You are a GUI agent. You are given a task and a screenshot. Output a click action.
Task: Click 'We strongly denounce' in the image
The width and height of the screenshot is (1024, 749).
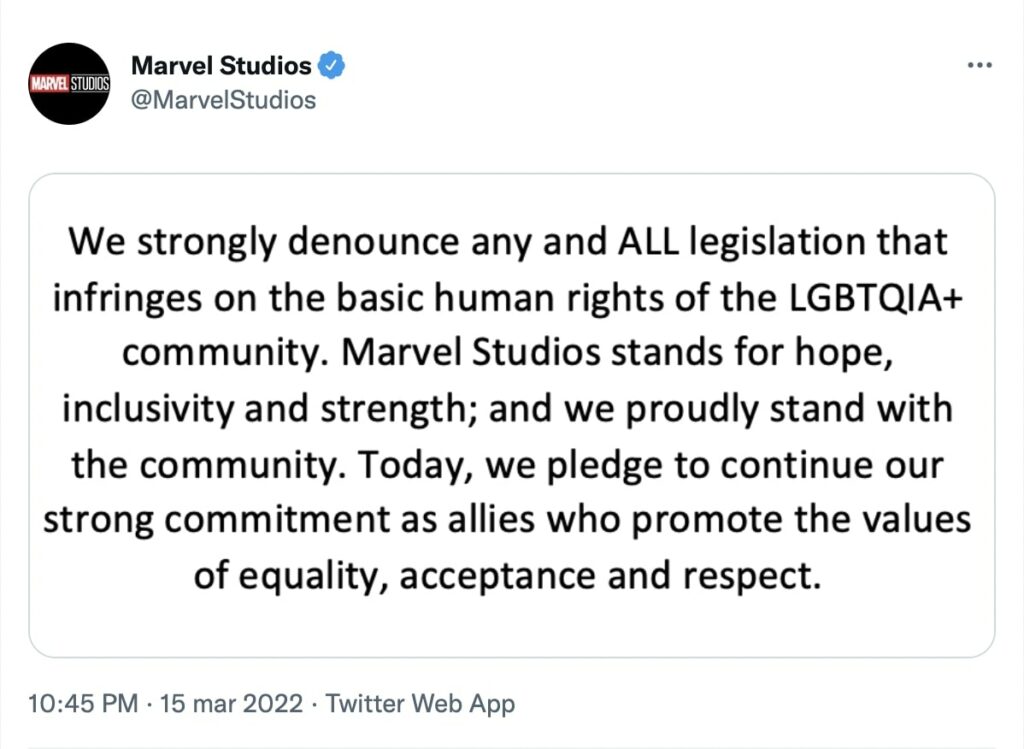pos(264,243)
